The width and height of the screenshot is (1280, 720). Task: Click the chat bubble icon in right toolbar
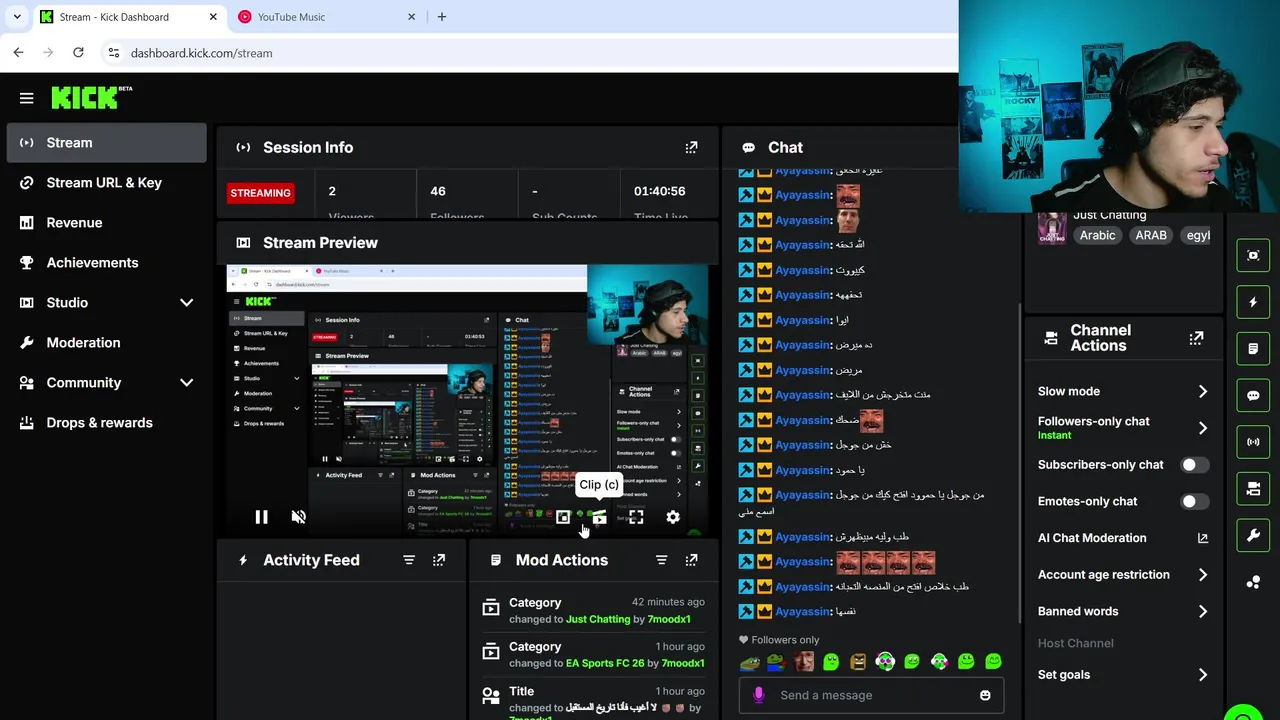1253,395
